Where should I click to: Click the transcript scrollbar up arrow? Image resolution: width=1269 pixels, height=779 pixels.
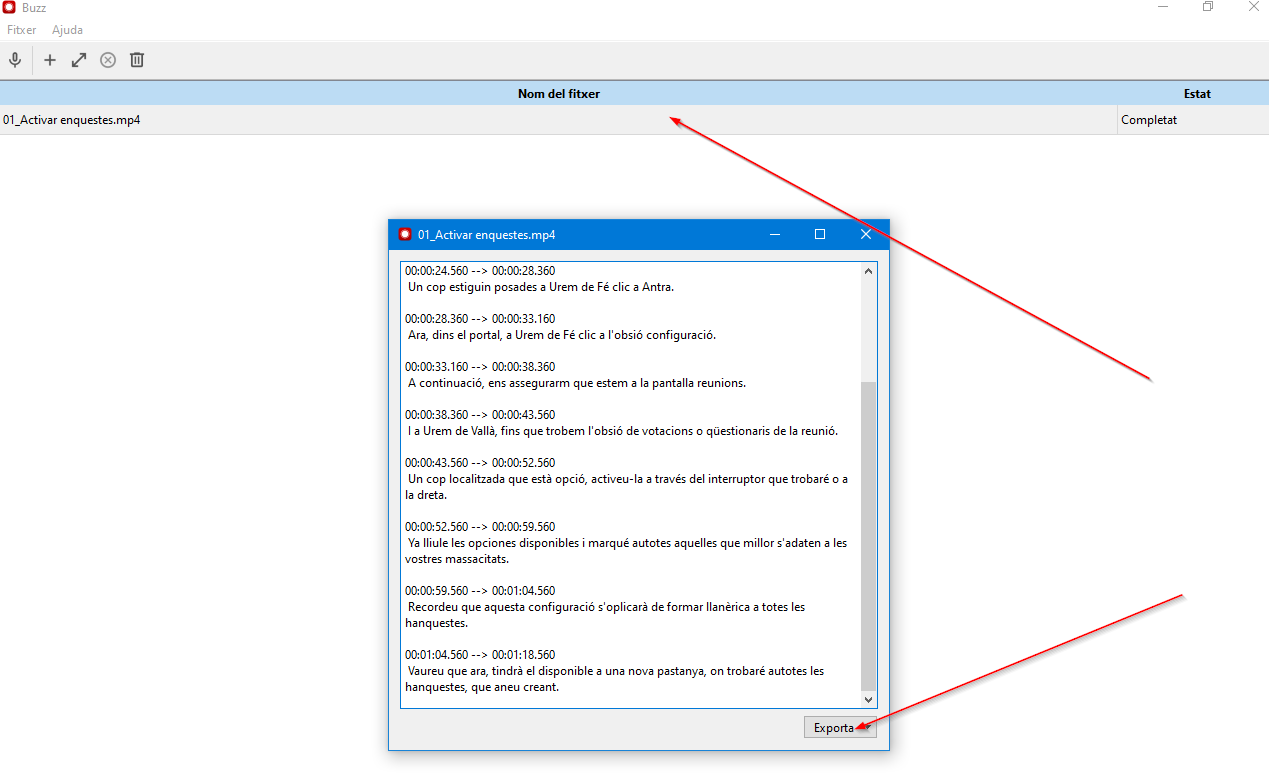point(868,270)
